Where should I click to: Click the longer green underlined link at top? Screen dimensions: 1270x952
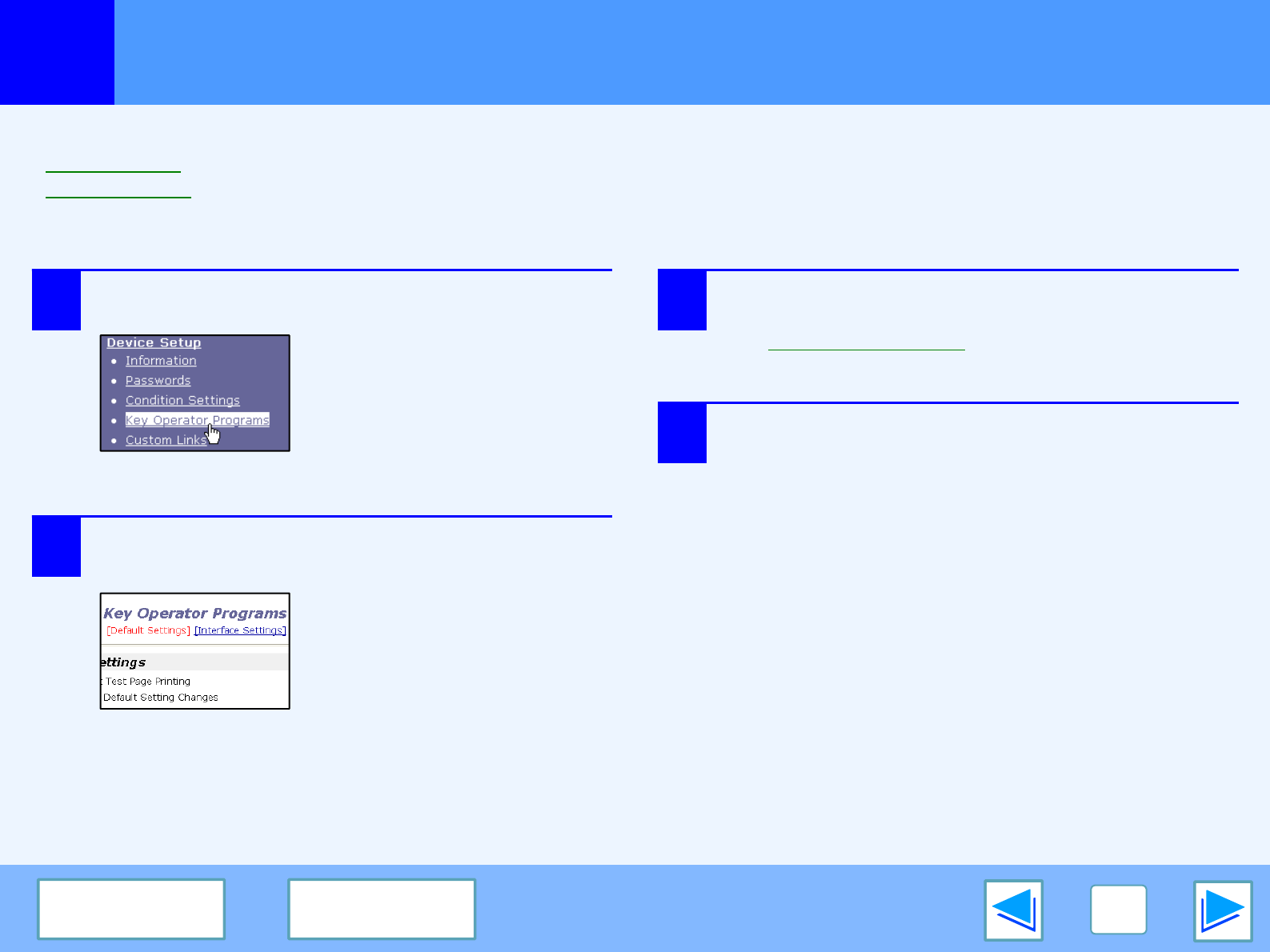118,190
